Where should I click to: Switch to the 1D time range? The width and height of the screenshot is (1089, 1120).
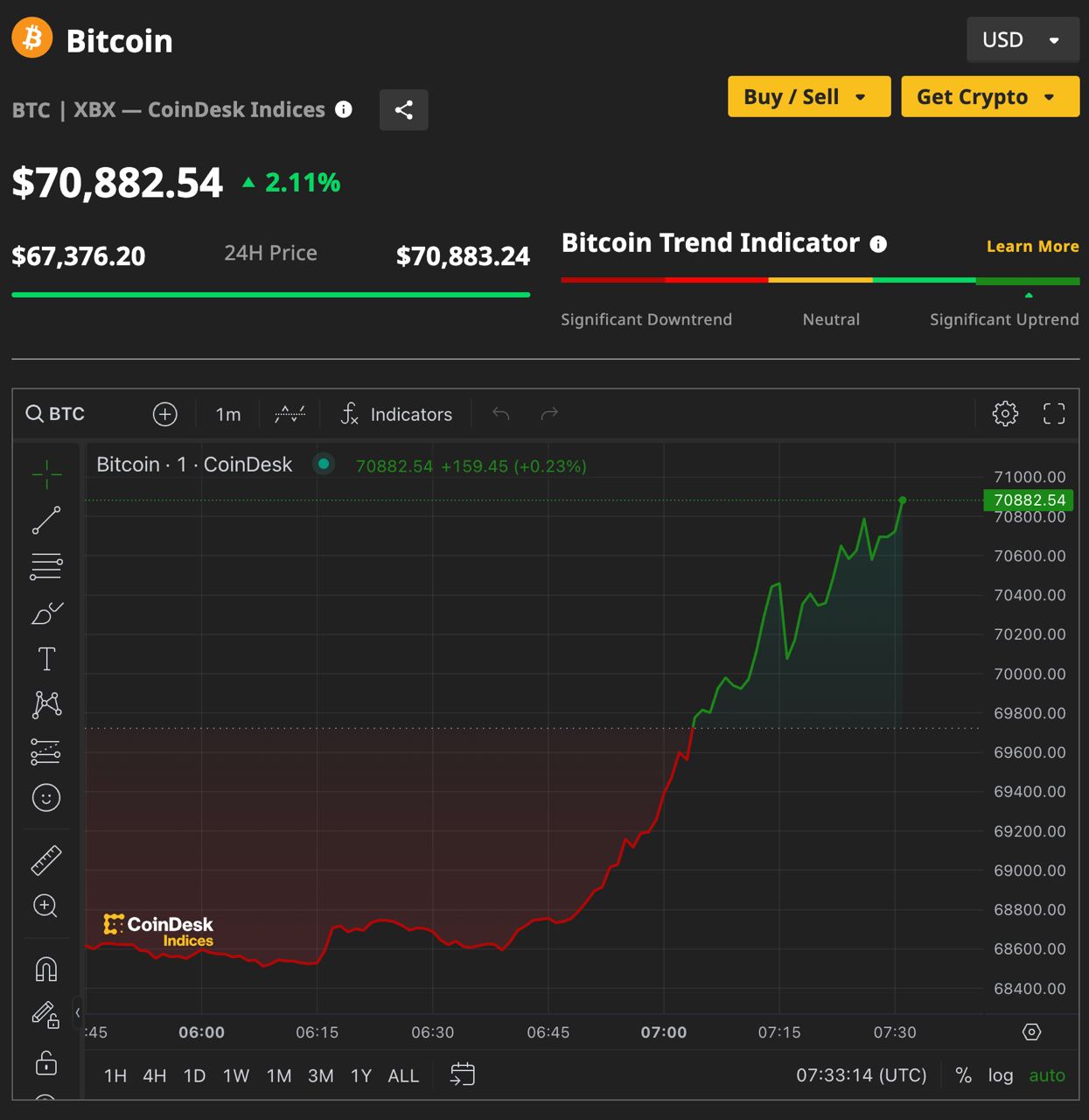(x=194, y=1075)
